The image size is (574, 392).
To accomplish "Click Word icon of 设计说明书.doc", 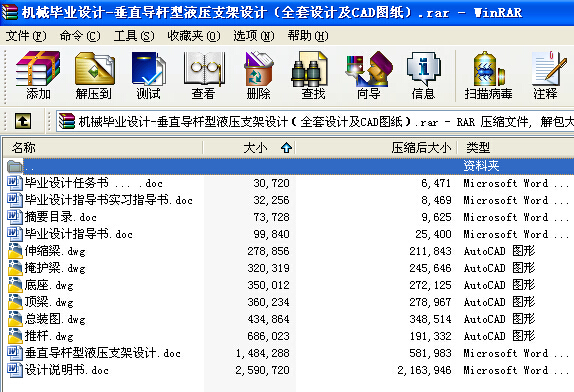I will pyautogui.click(x=15, y=370).
